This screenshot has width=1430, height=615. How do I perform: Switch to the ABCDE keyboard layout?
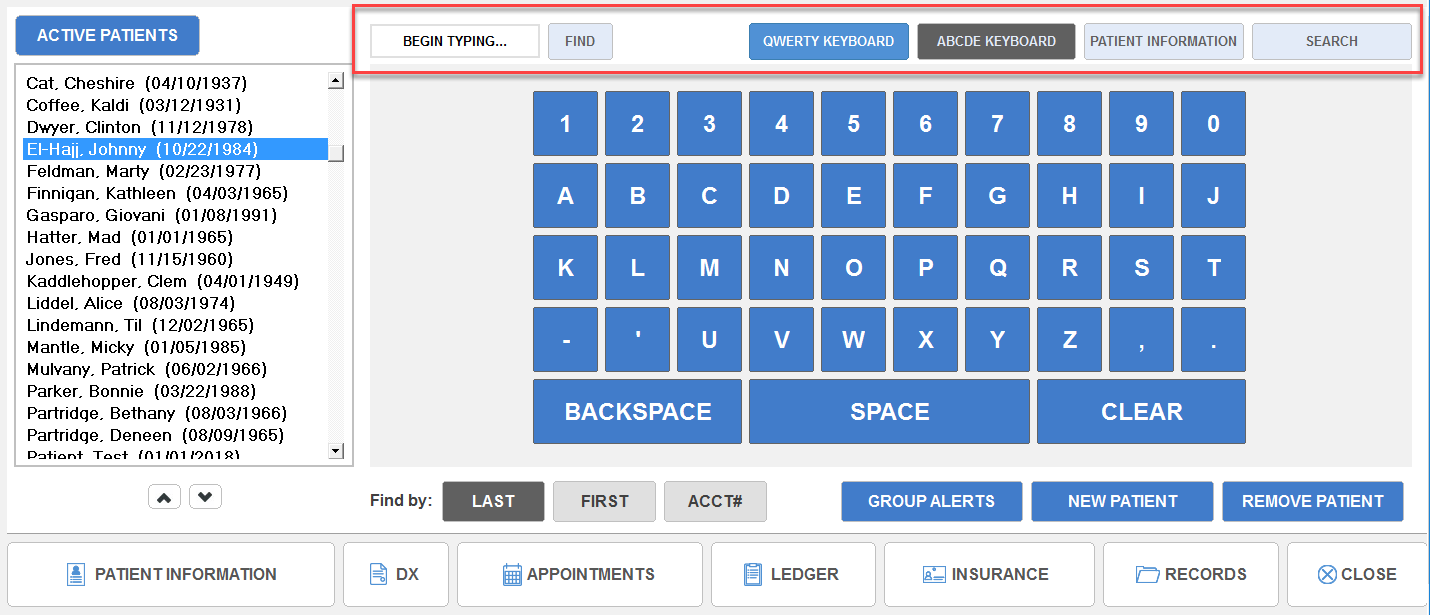(x=996, y=41)
